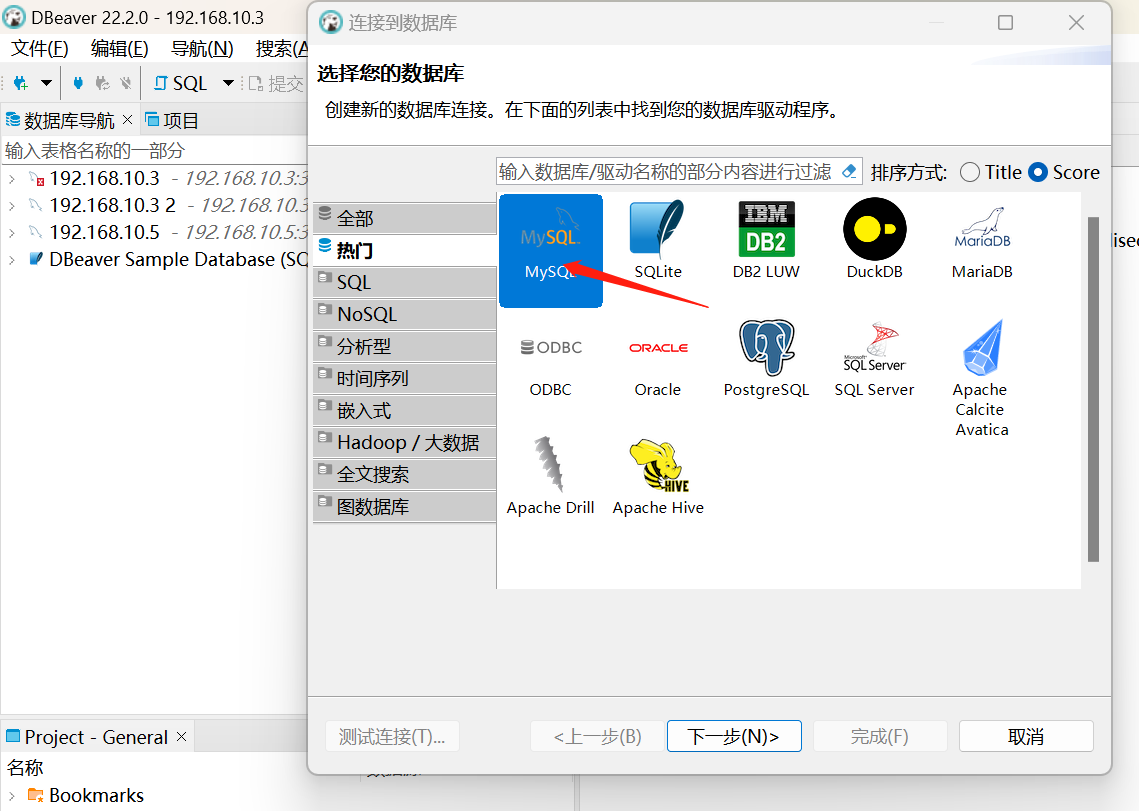Select the 分析型 category
The height and width of the screenshot is (811, 1139).
pos(405,346)
